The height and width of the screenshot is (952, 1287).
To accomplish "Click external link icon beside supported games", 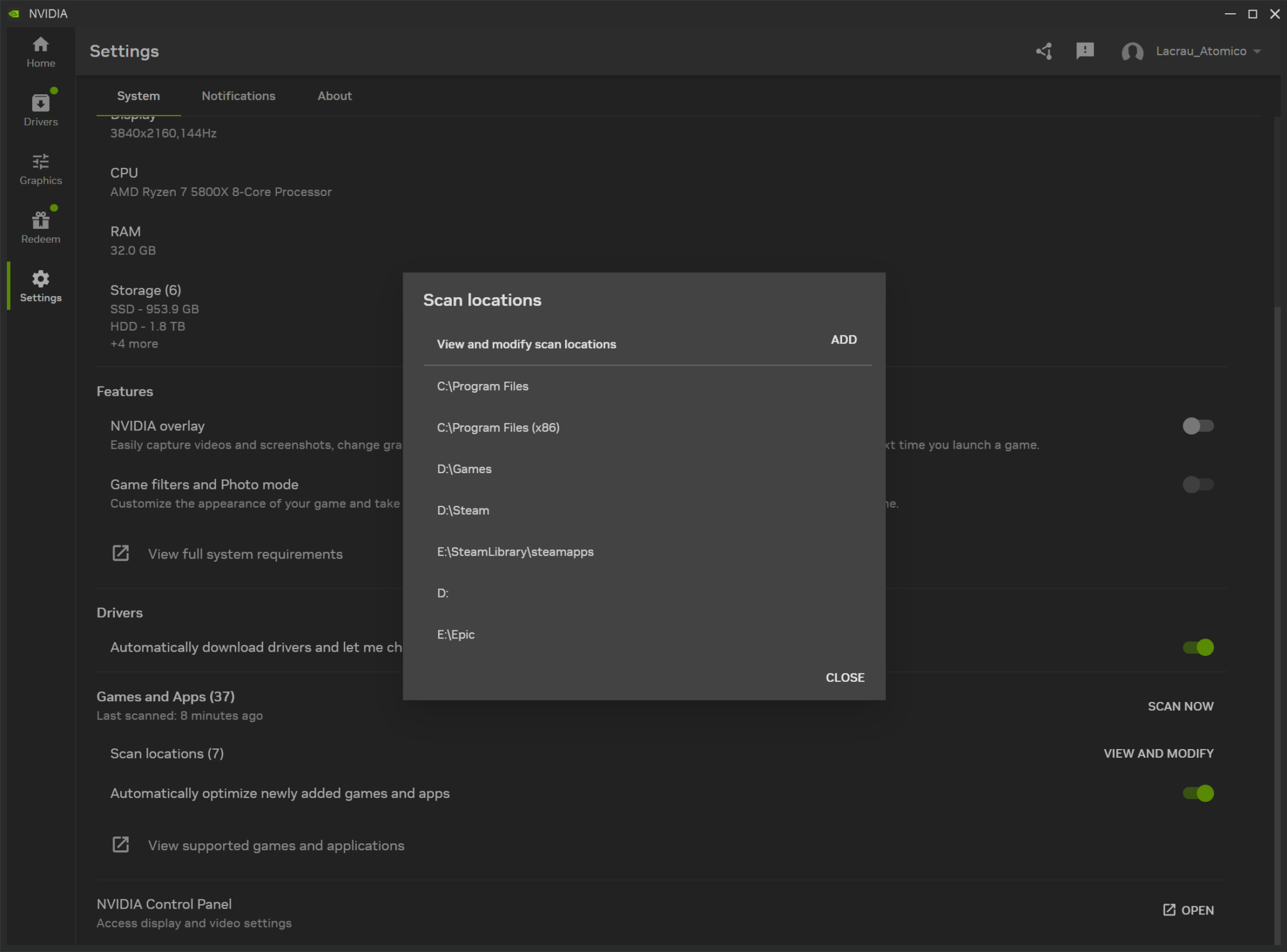I will point(121,845).
